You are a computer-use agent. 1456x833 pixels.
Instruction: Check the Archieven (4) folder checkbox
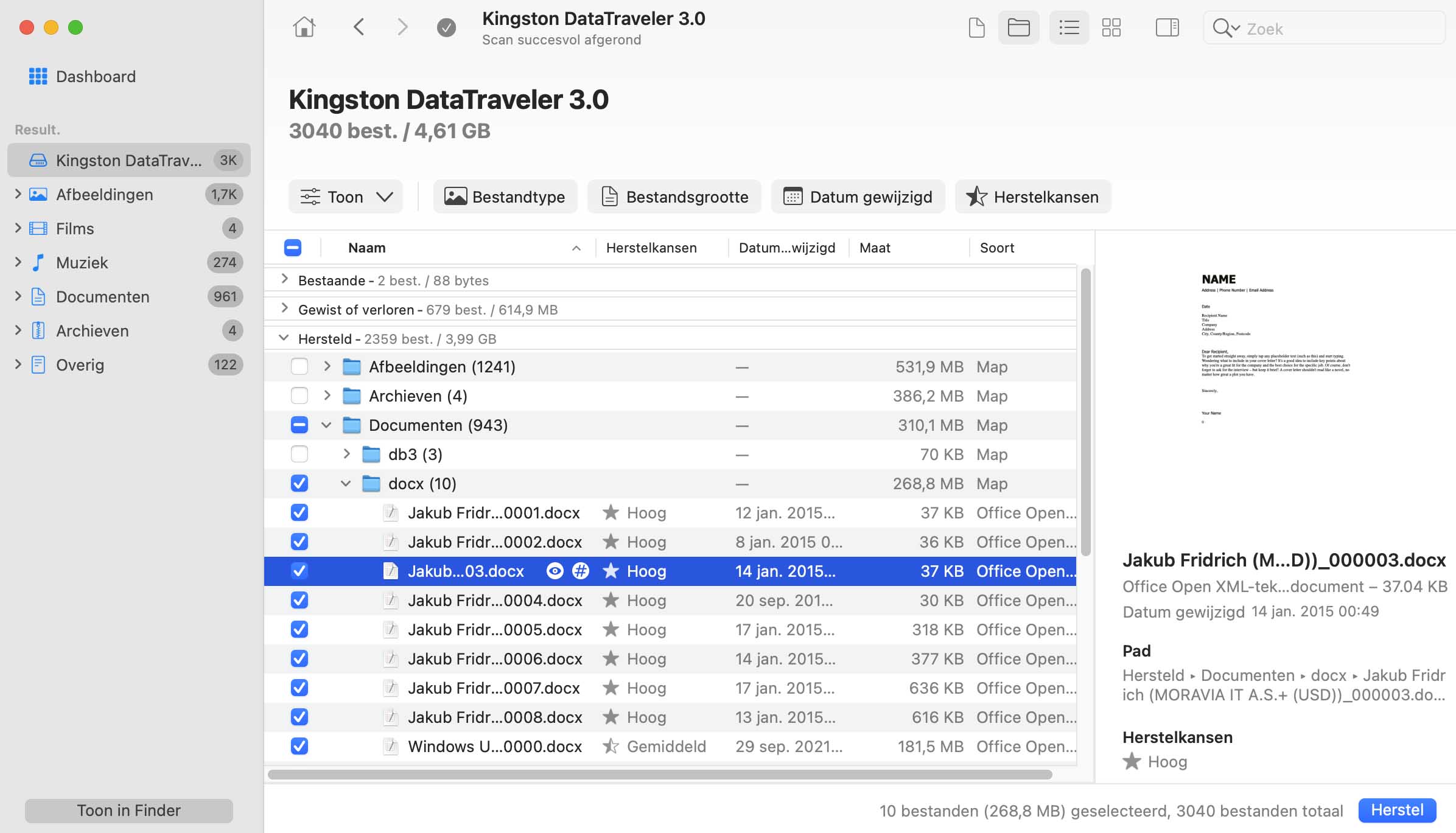299,396
